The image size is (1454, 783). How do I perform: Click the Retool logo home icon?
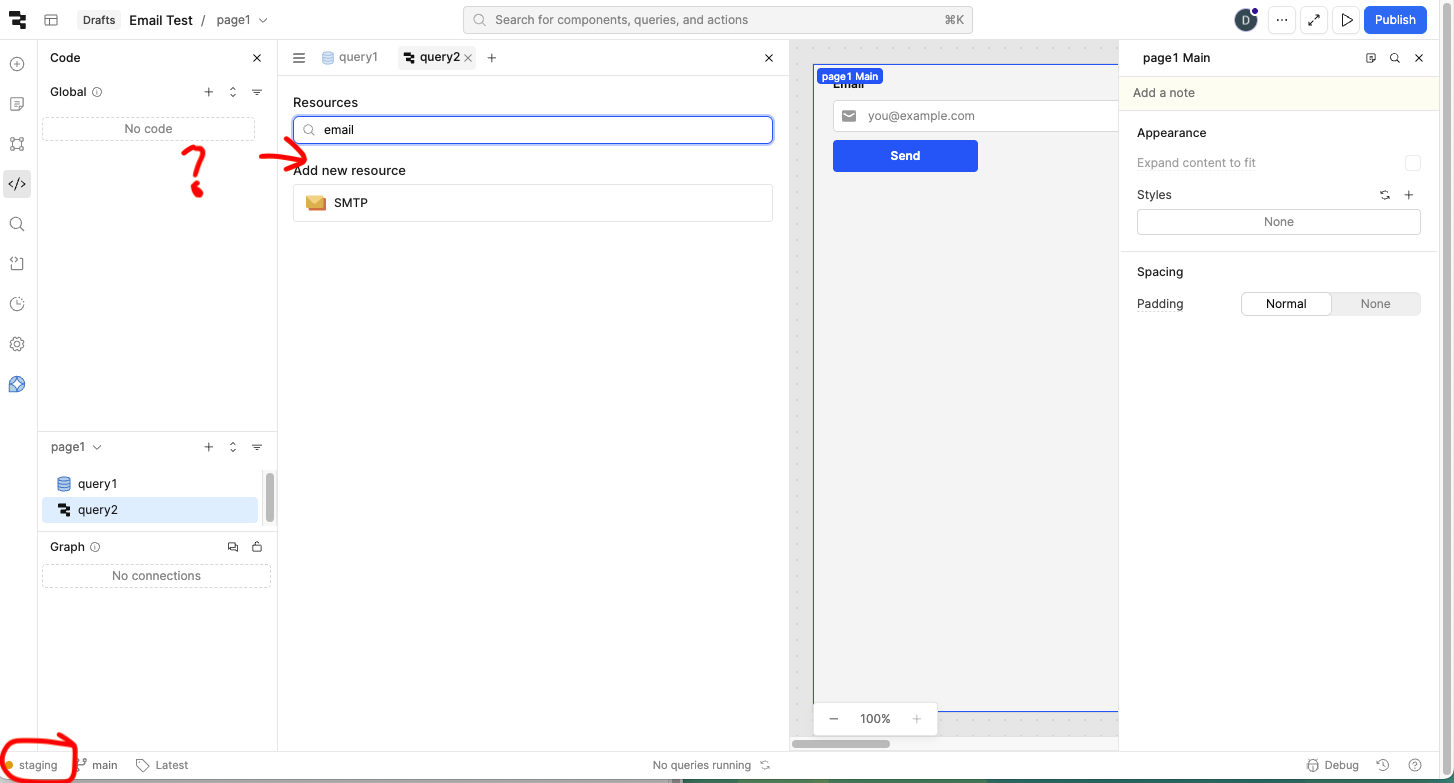point(17,20)
